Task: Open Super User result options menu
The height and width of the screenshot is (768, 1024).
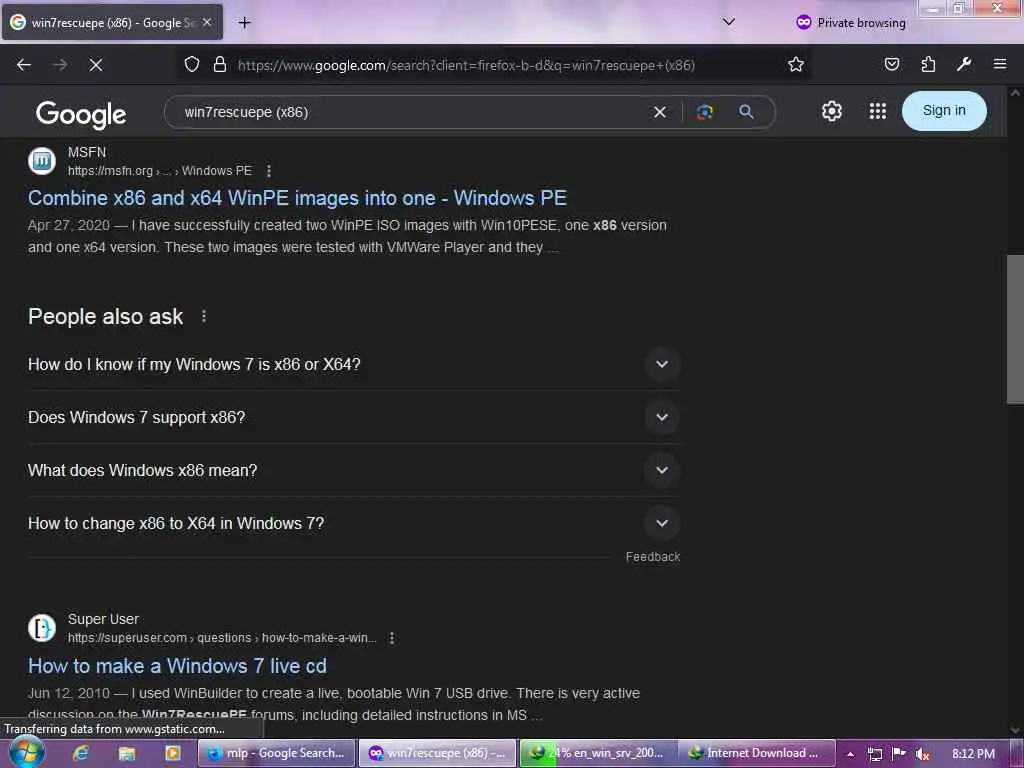Action: (x=391, y=638)
